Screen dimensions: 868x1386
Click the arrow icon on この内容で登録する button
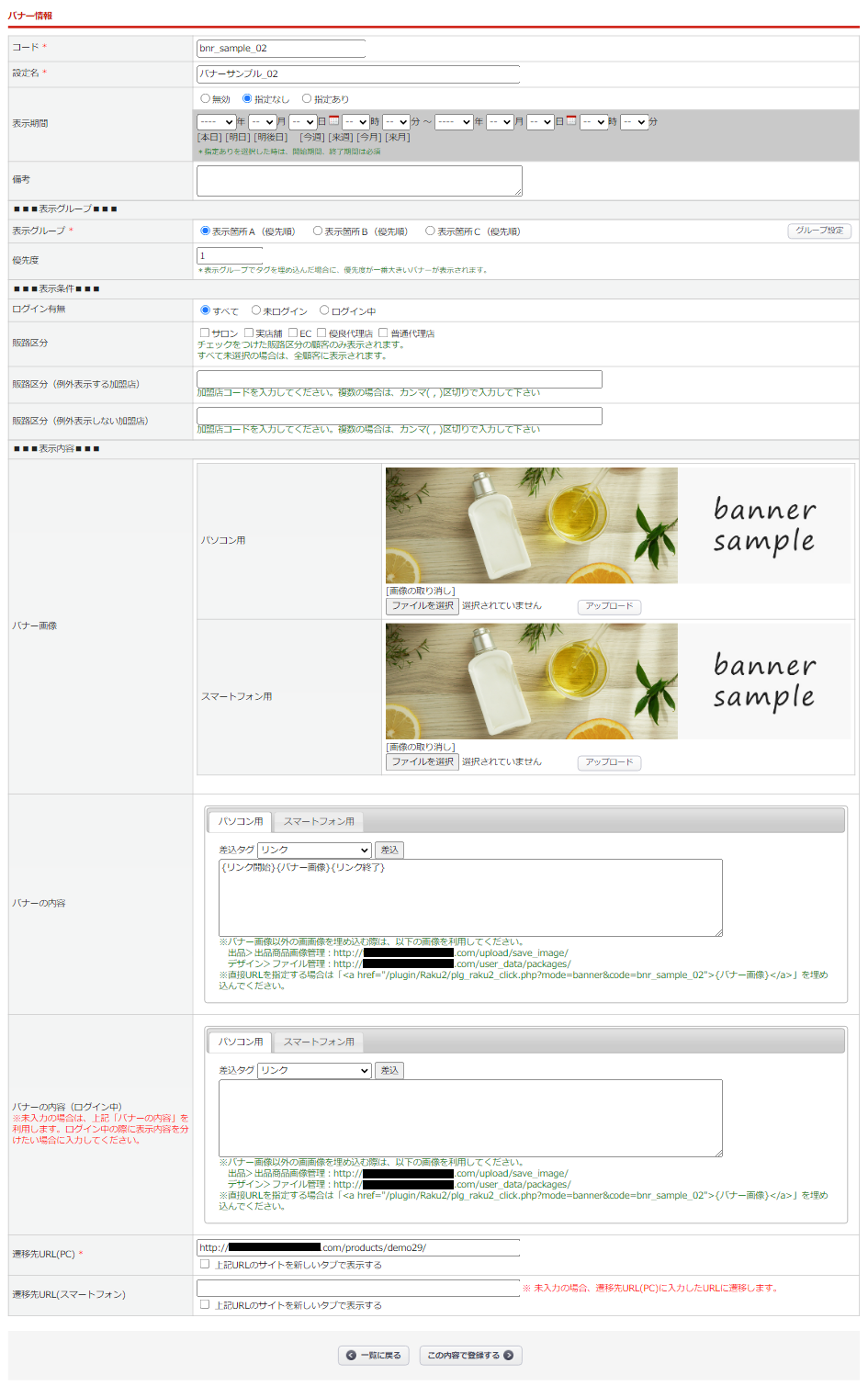coord(508,1355)
